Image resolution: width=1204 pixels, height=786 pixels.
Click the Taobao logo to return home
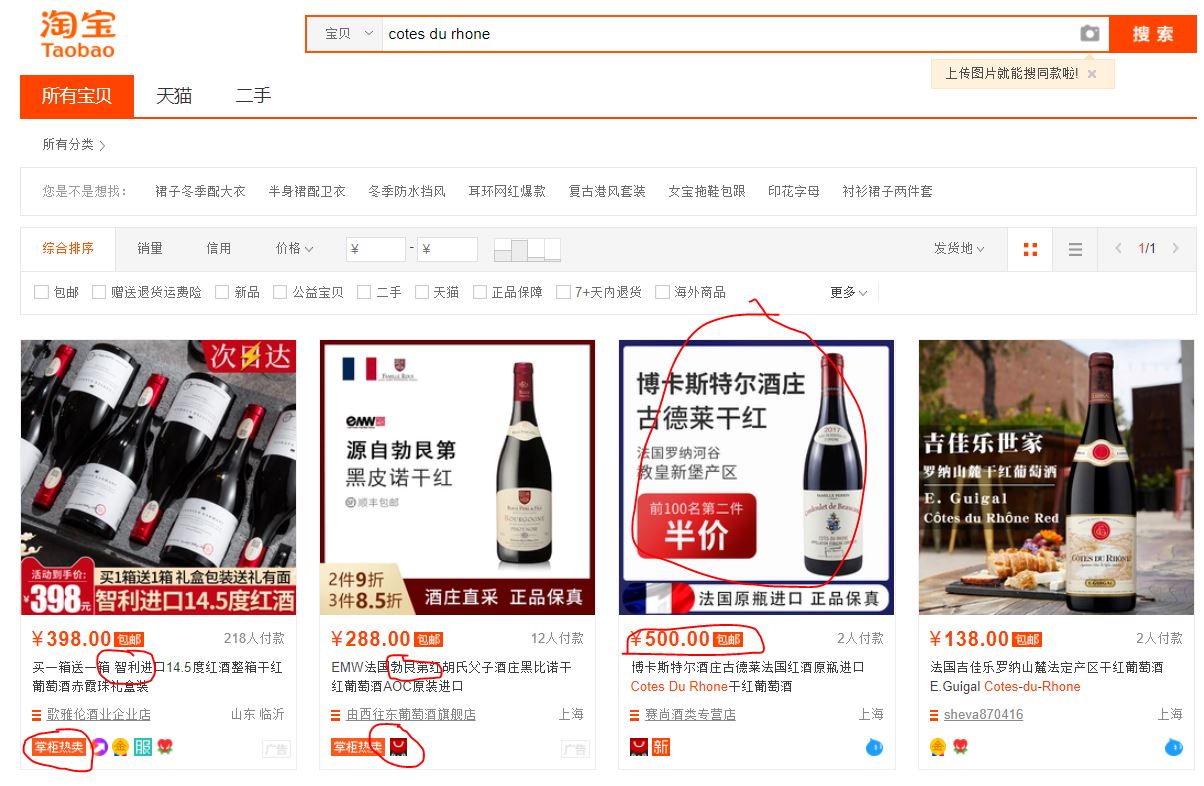[x=75, y=33]
